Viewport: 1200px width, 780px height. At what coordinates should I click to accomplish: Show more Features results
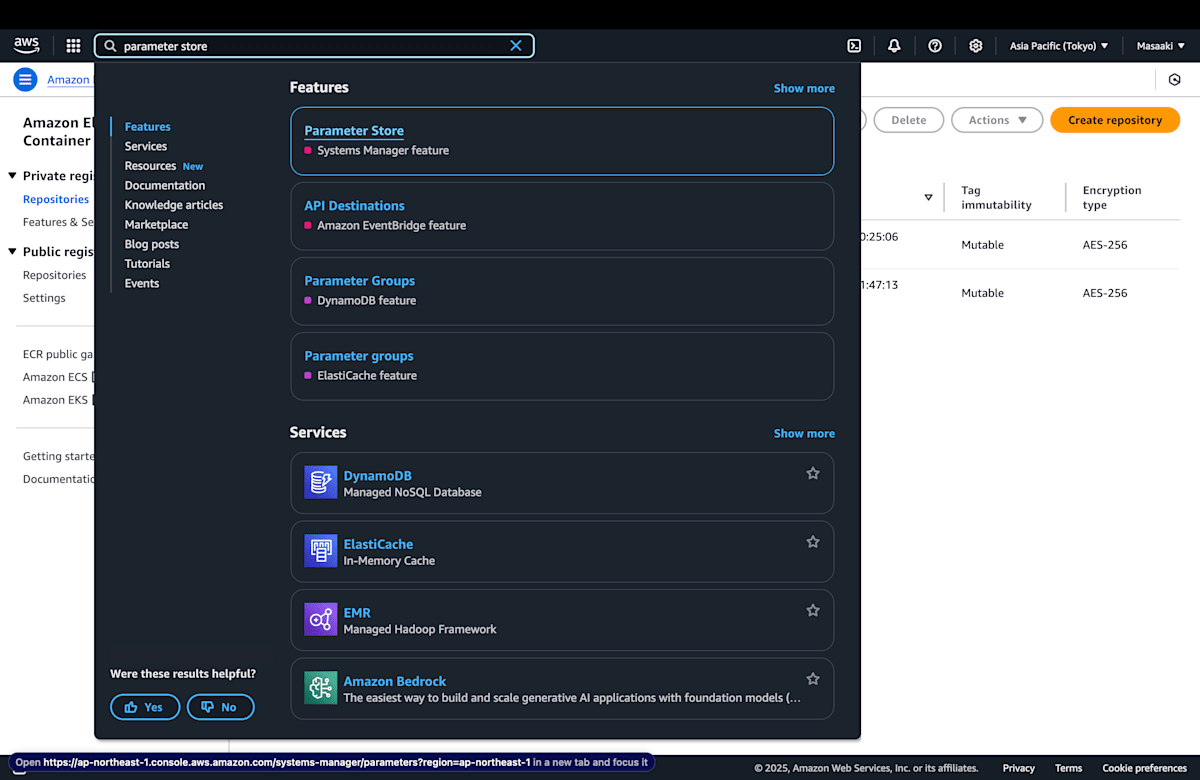pos(804,88)
